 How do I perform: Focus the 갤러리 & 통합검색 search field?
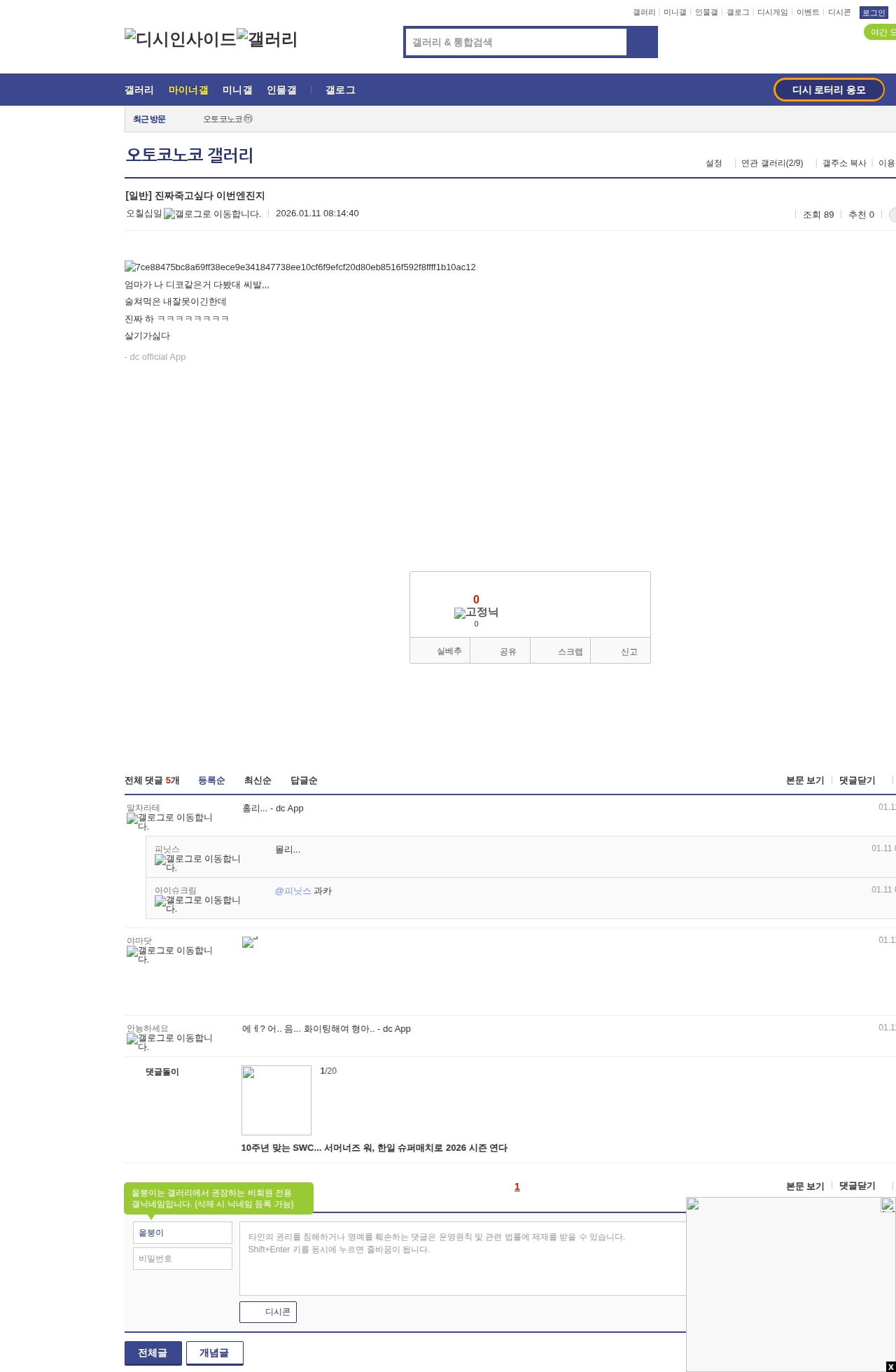point(517,42)
